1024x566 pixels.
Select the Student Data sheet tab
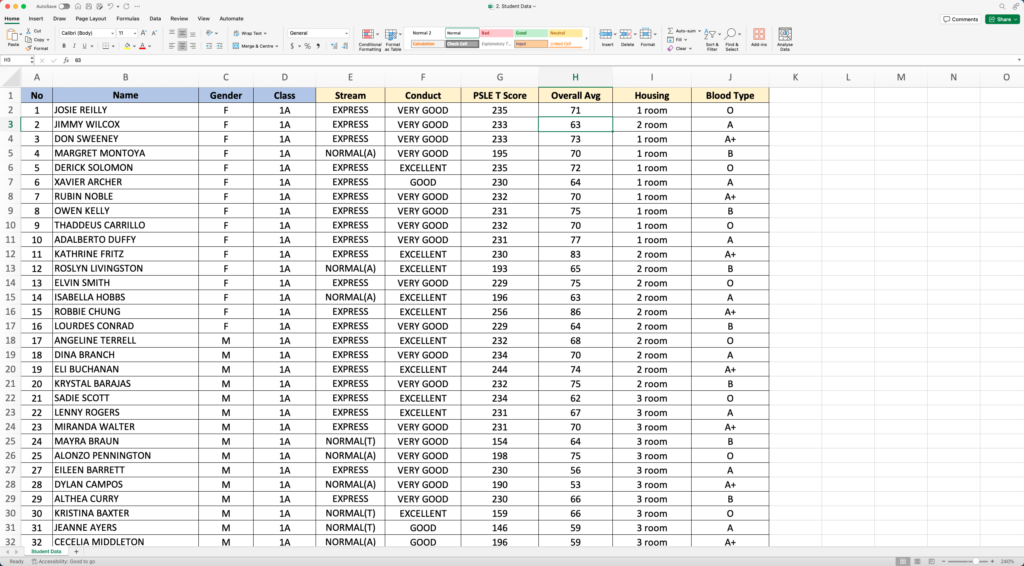click(46, 552)
